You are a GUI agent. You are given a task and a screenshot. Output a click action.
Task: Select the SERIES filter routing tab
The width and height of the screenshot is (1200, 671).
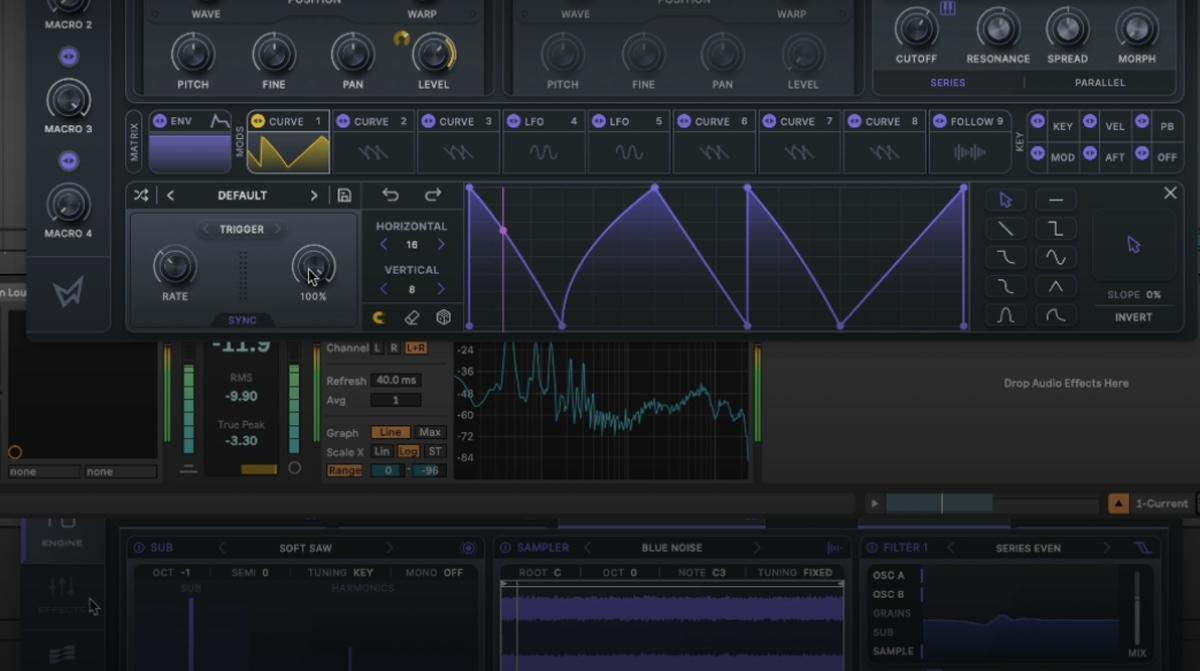[948, 83]
